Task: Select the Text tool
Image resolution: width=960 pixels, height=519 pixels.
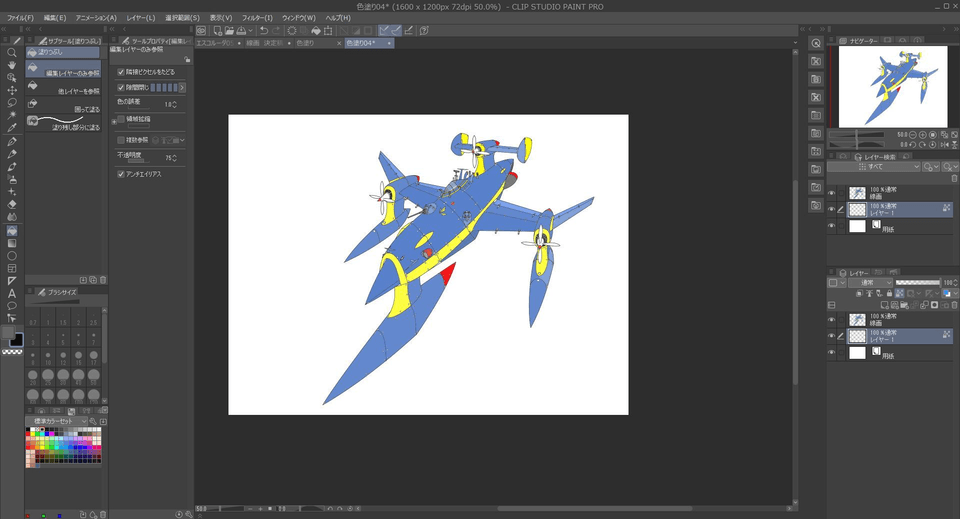Action: (x=12, y=293)
